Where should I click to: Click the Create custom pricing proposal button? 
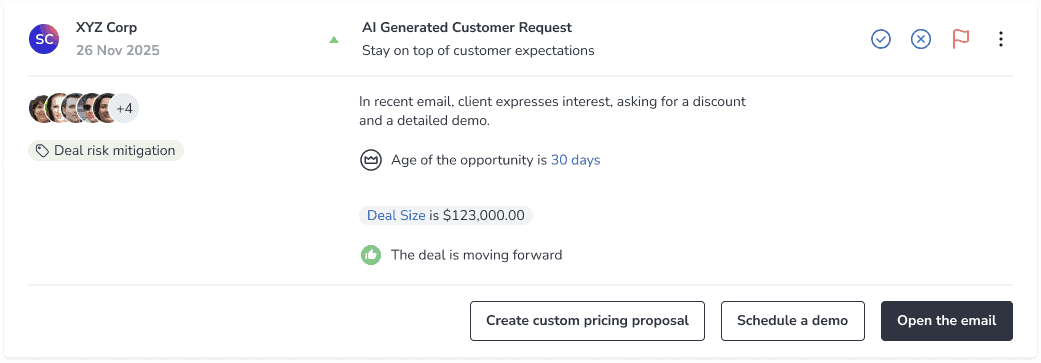point(588,321)
